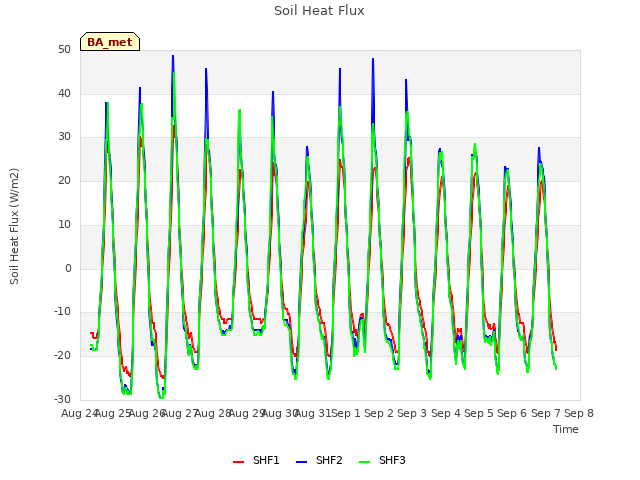
Task: Click the Time x-axis title
Action: (x=566, y=429)
